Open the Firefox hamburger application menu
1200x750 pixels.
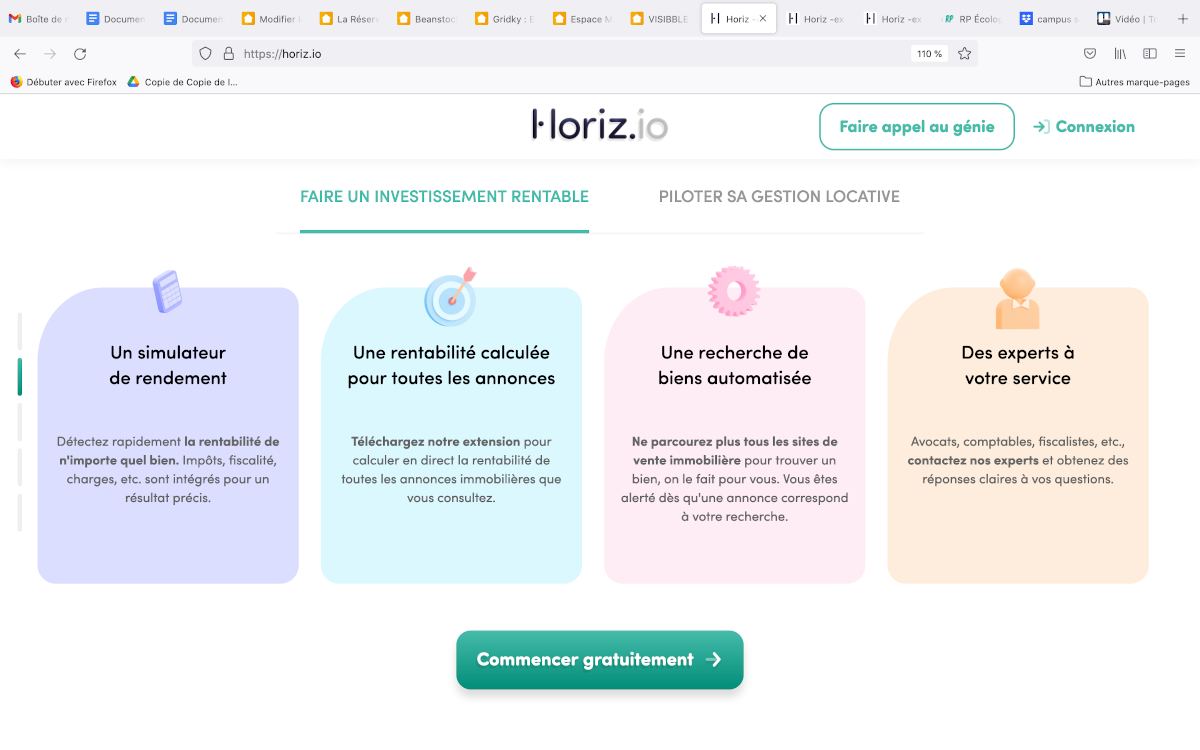pyautogui.click(x=1180, y=54)
